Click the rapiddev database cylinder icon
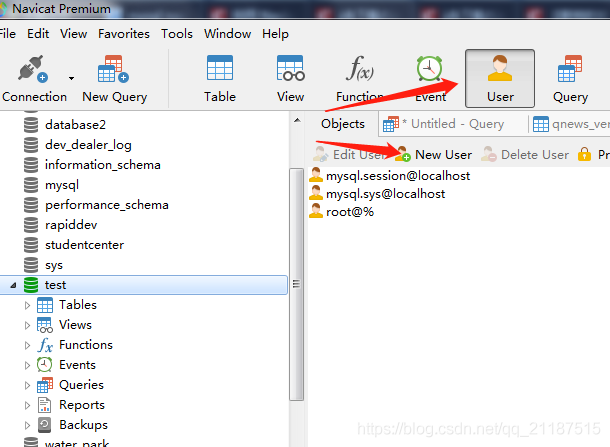Viewport: 610px width, 447px height. click(x=31, y=225)
